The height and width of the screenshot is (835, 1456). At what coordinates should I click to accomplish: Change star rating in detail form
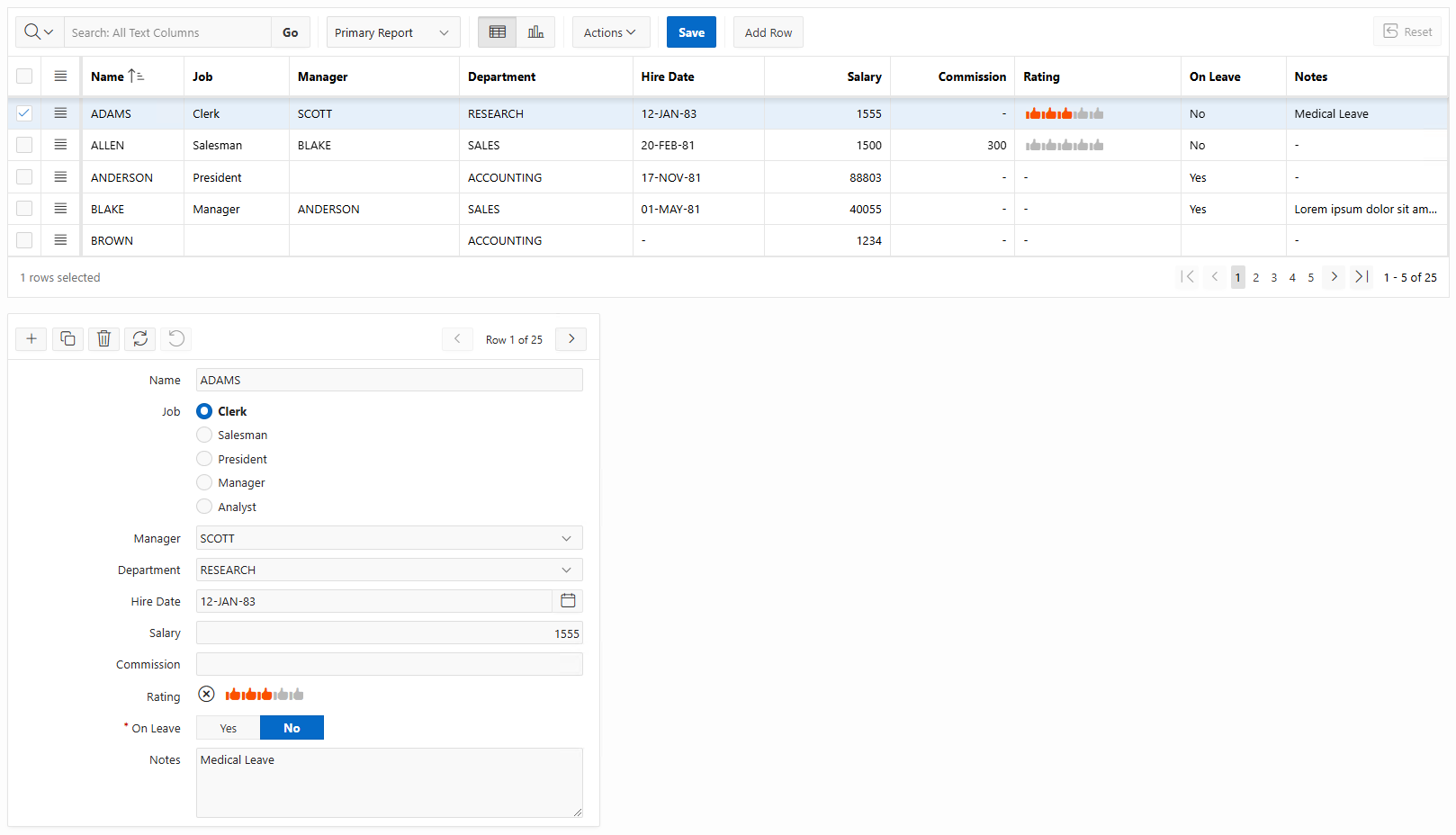point(265,695)
